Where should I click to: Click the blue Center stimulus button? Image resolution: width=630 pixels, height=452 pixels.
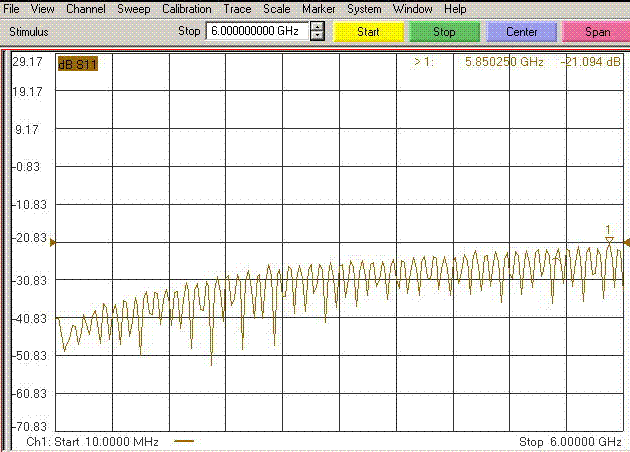pos(522,32)
